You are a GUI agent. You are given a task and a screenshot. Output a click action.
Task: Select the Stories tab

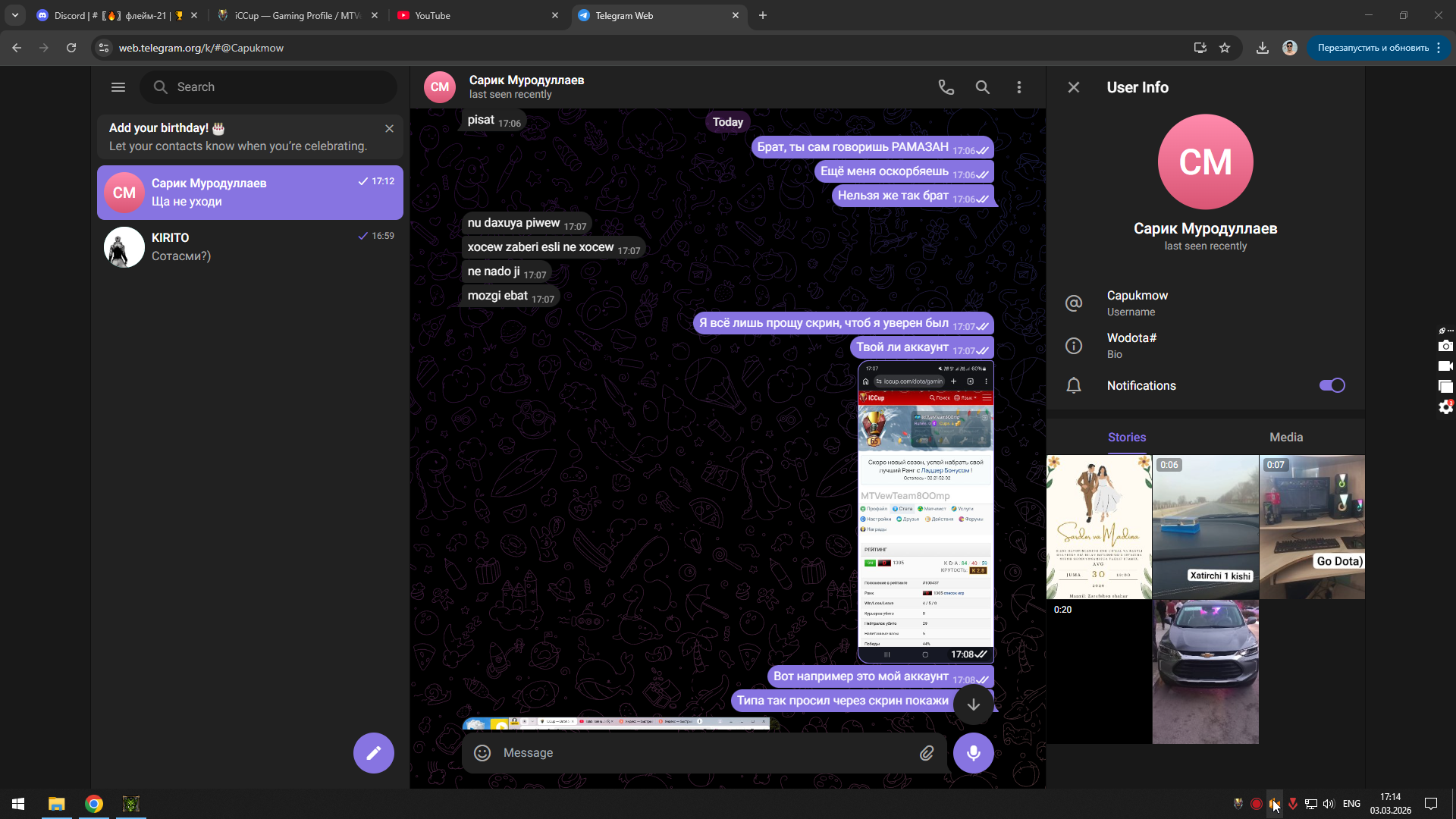(x=1126, y=438)
